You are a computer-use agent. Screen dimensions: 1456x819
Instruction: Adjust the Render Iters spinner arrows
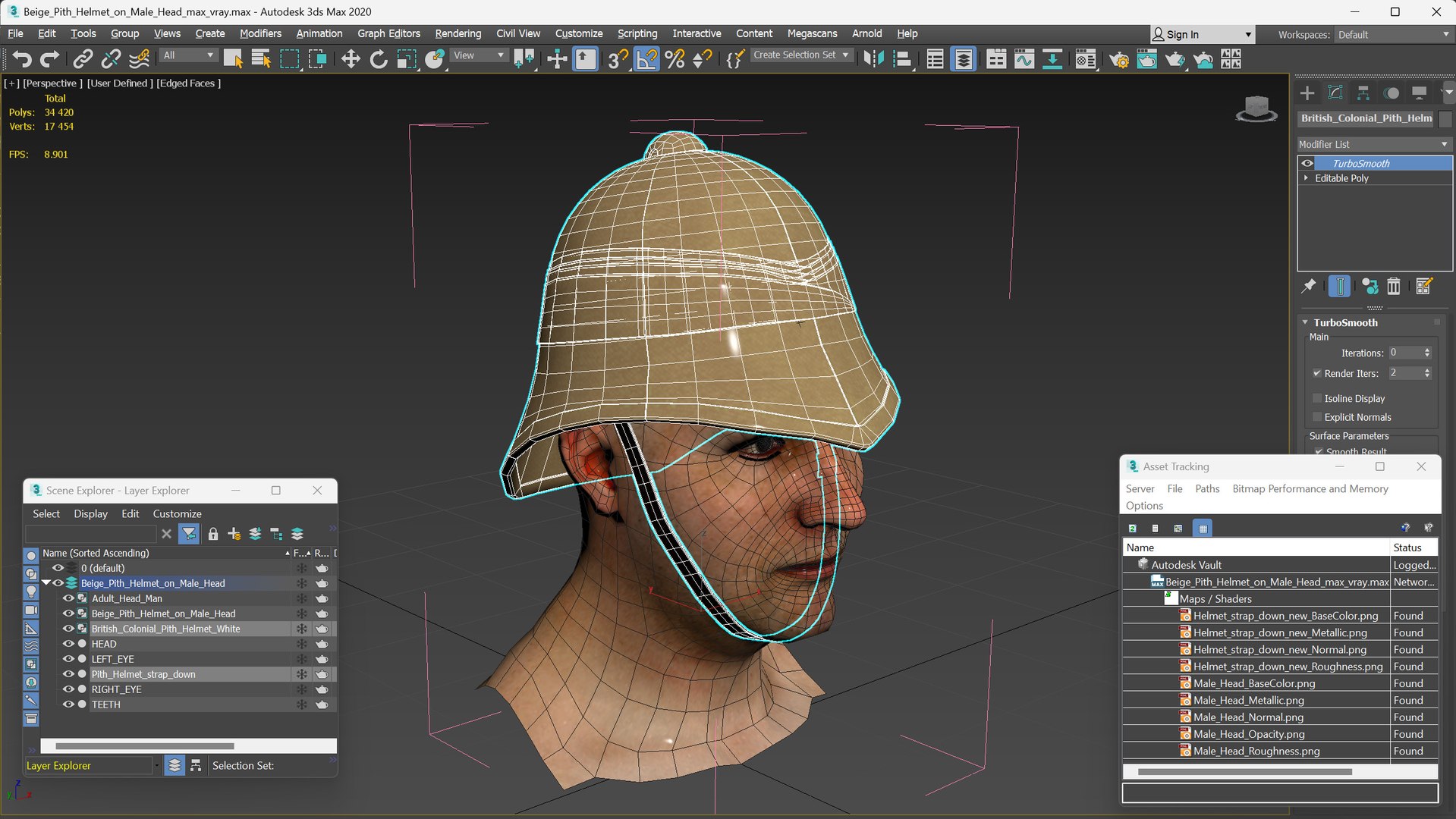point(1427,373)
